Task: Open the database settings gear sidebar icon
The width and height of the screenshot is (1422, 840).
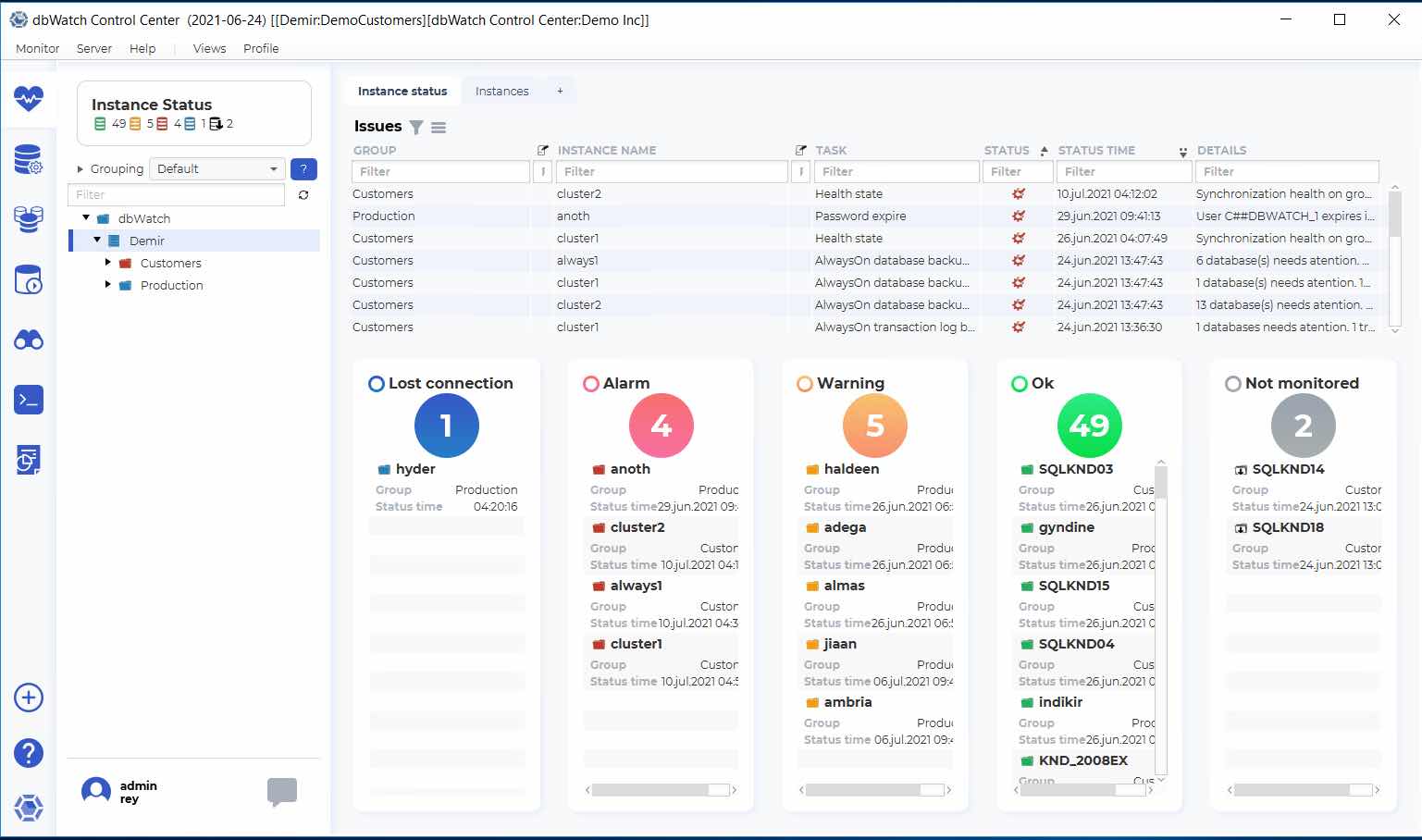Action: pos(29,160)
